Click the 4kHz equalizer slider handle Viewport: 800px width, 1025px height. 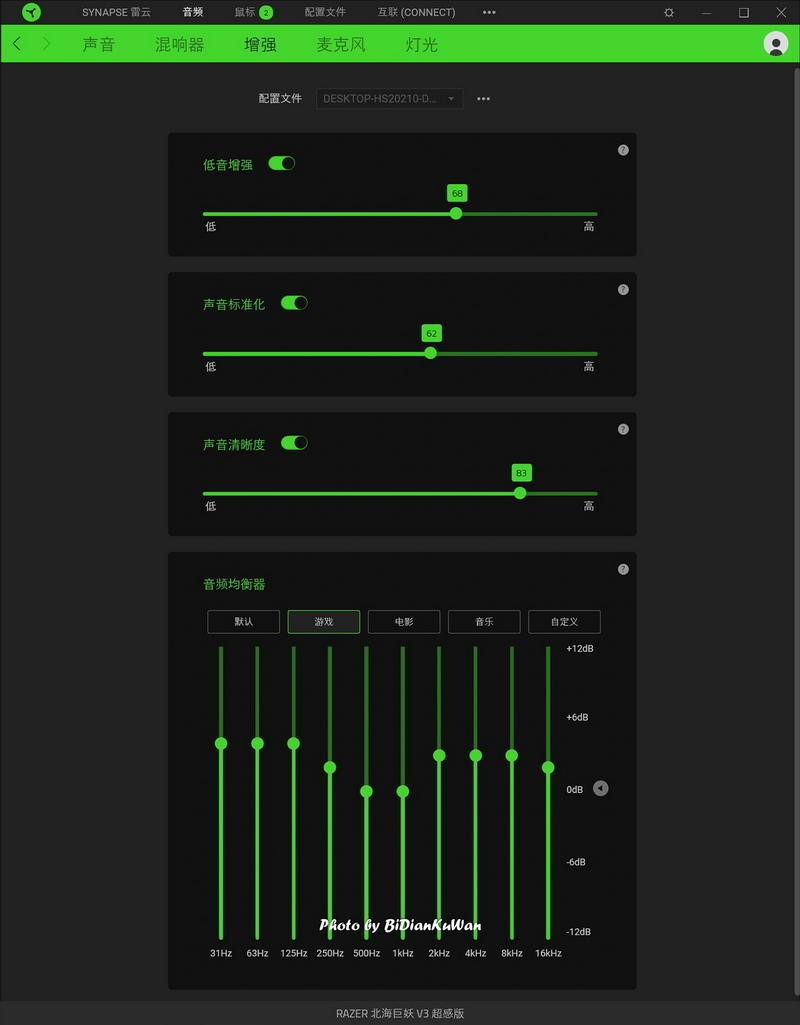point(475,755)
